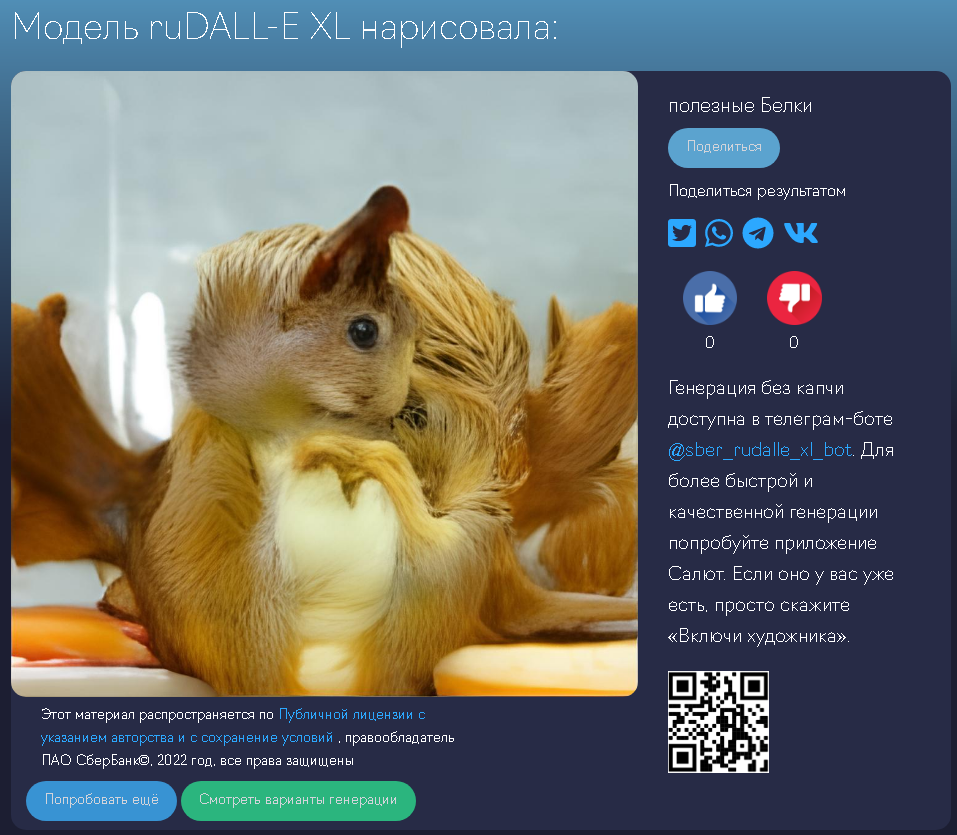Click the generated squirrel image
957x835 pixels.
point(324,383)
